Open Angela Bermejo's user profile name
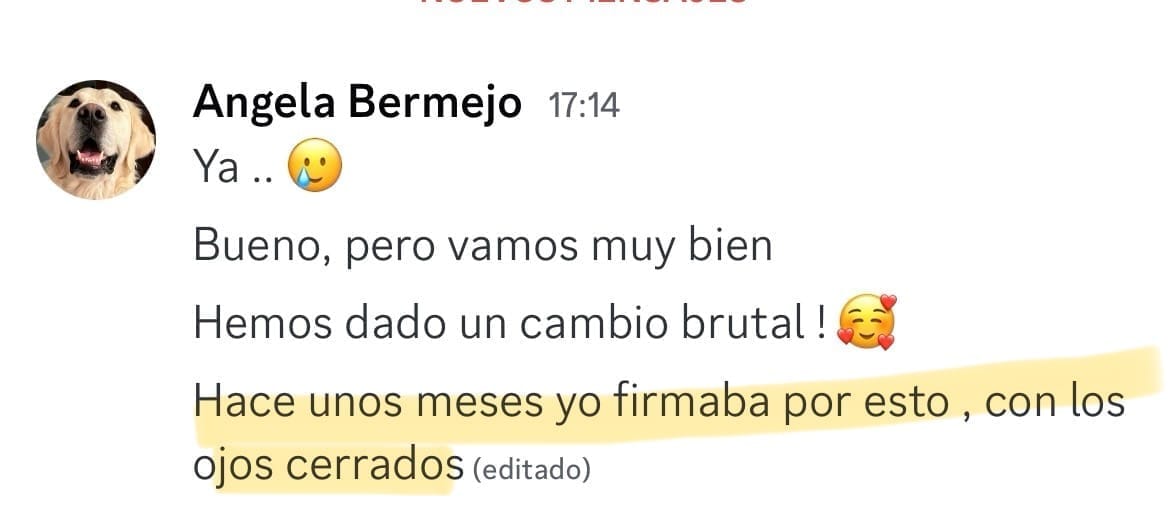Image resolution: width=1170 pixels, height=528 pixels. pyautogui.click(x=357, y=102)
